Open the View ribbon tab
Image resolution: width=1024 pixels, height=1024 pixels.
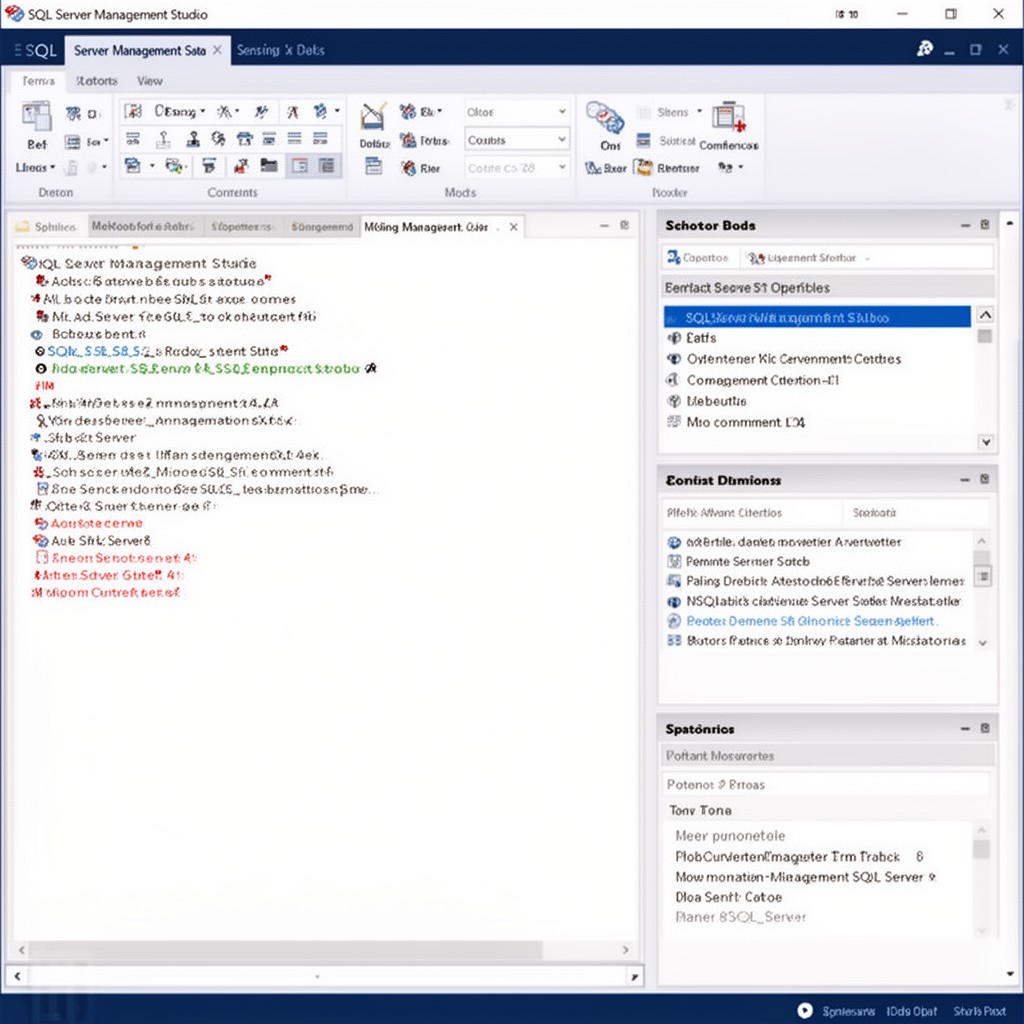[150, 81]
